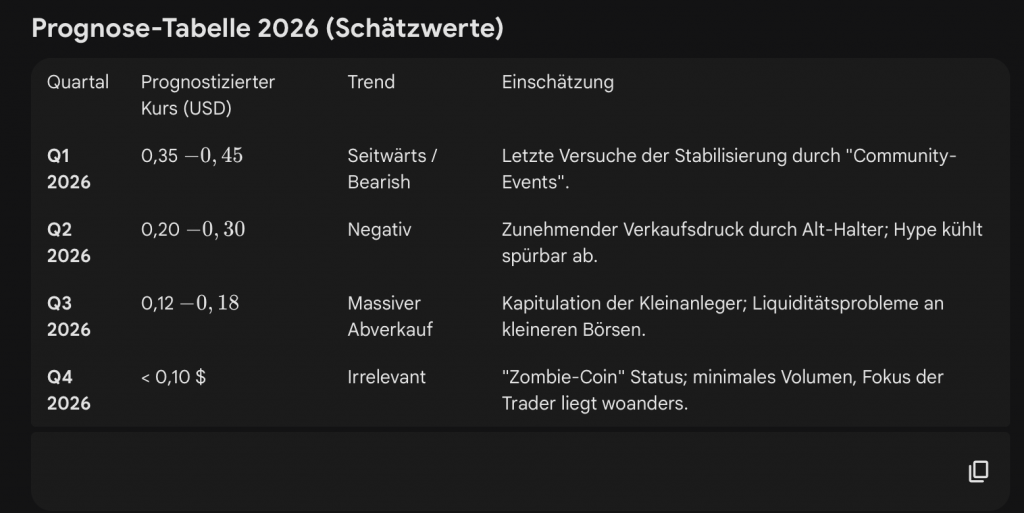Click the 0,12 – 0,18 price cell
The height and width of the screenshot is (513, 1024).
[190, 303]
